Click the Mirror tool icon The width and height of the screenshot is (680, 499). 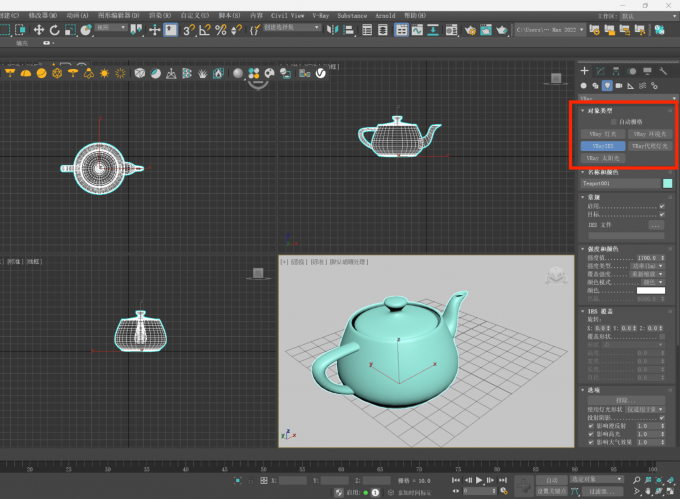pos(333,30)
